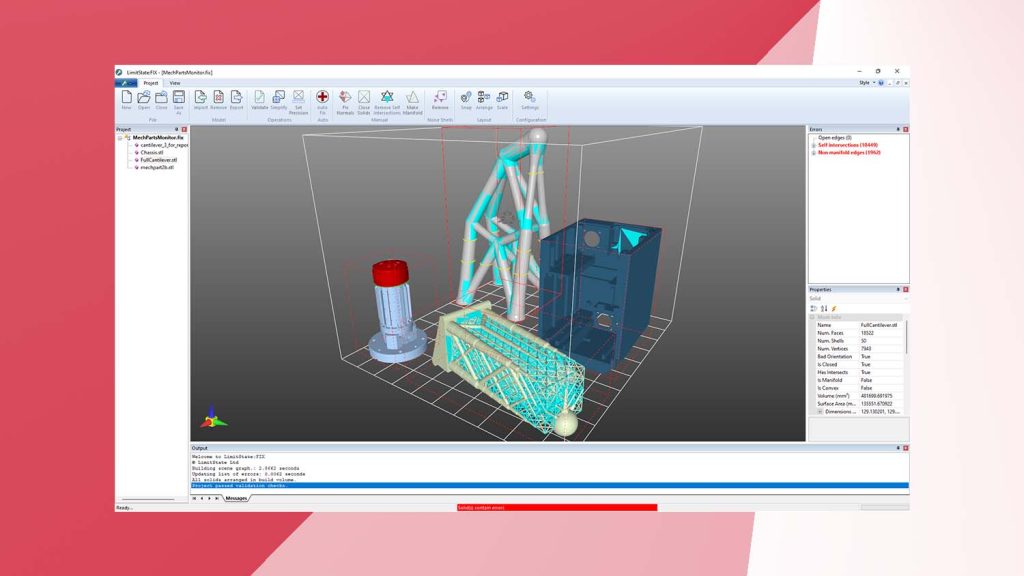Close the Errors panel

click(905, 129)
